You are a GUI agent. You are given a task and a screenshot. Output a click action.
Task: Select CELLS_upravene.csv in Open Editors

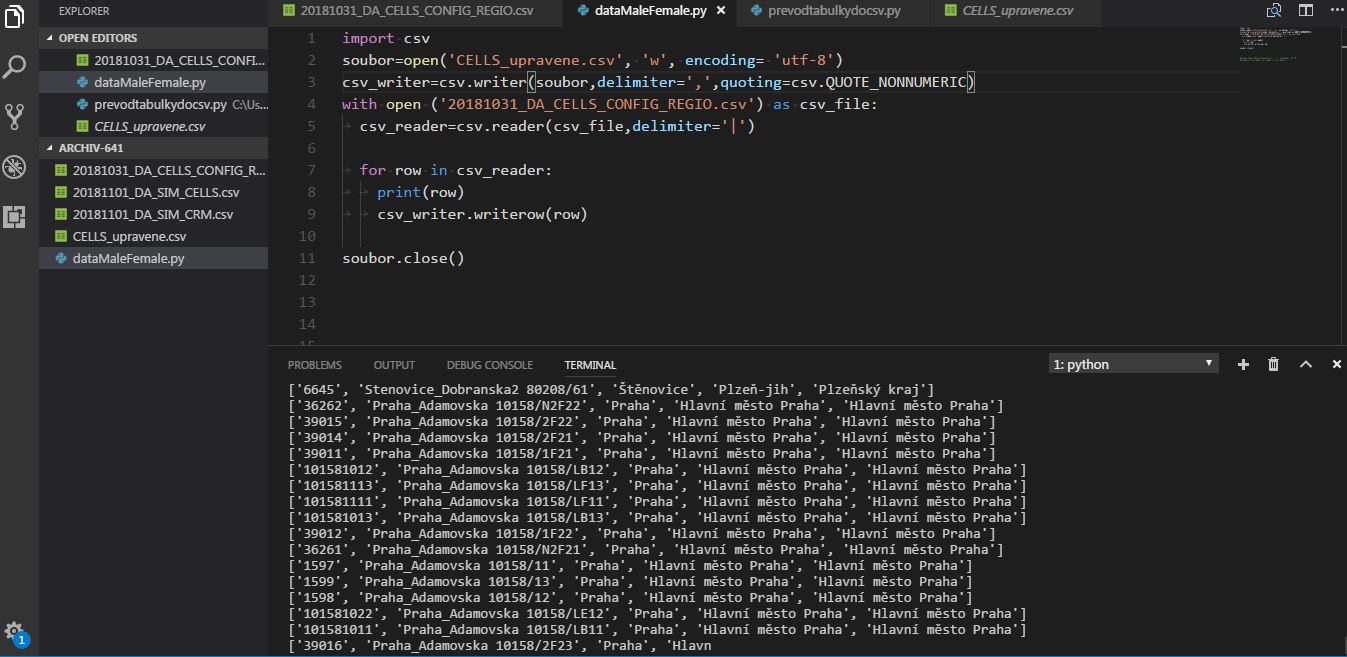154,126
